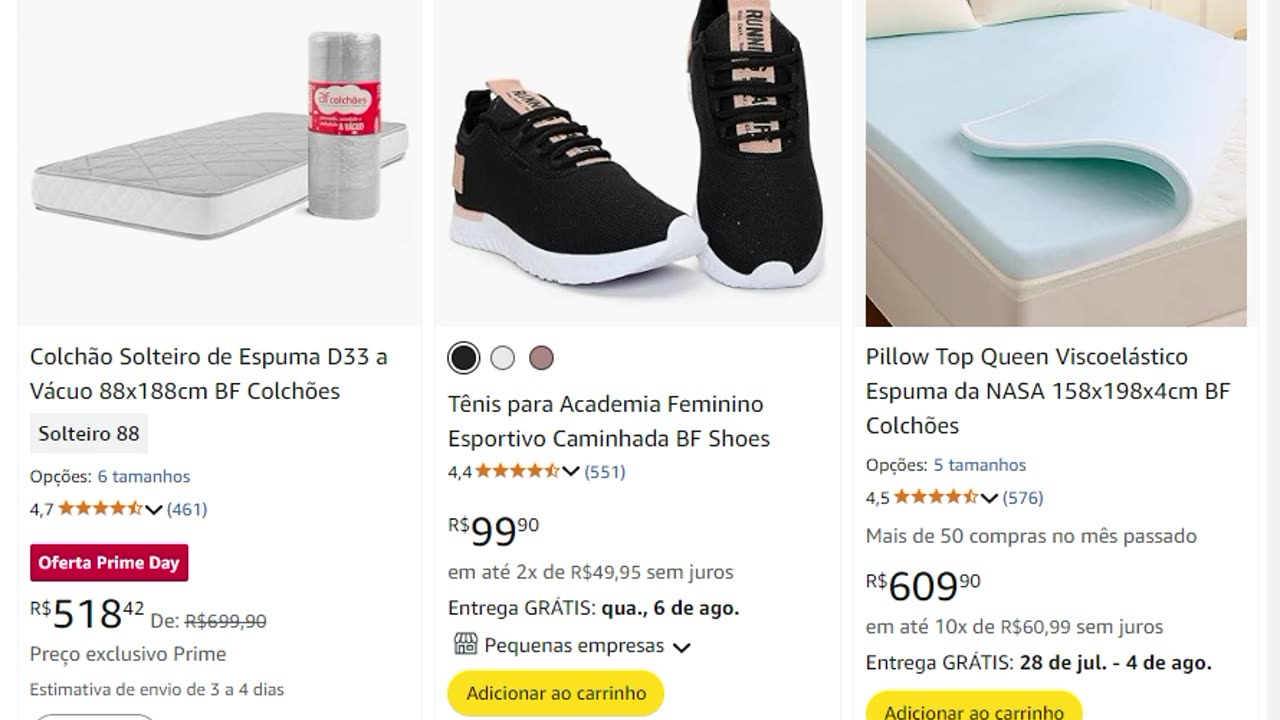Open rating dropdown for Colchão Solteiro mattress

[154, 510]
